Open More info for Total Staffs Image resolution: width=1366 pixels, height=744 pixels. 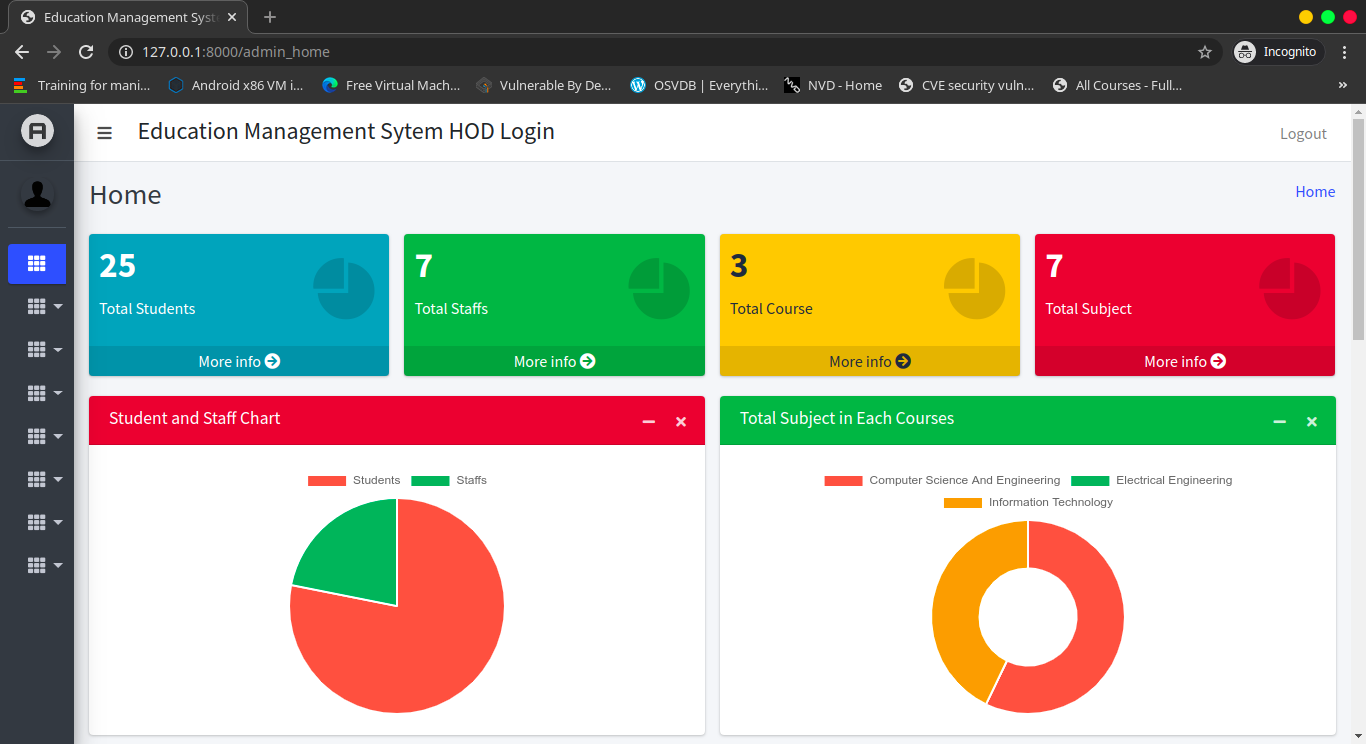click(554, 361)
